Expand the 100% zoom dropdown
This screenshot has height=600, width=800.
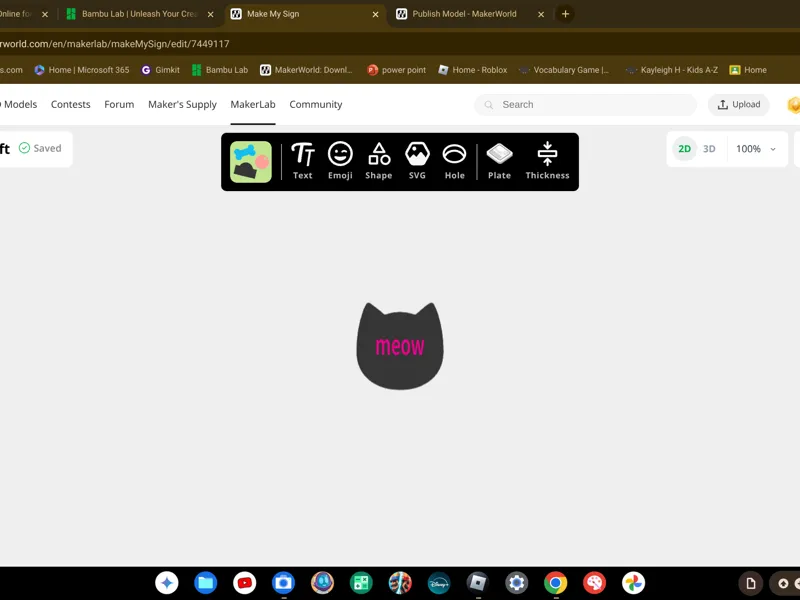(x=756, y=149)
